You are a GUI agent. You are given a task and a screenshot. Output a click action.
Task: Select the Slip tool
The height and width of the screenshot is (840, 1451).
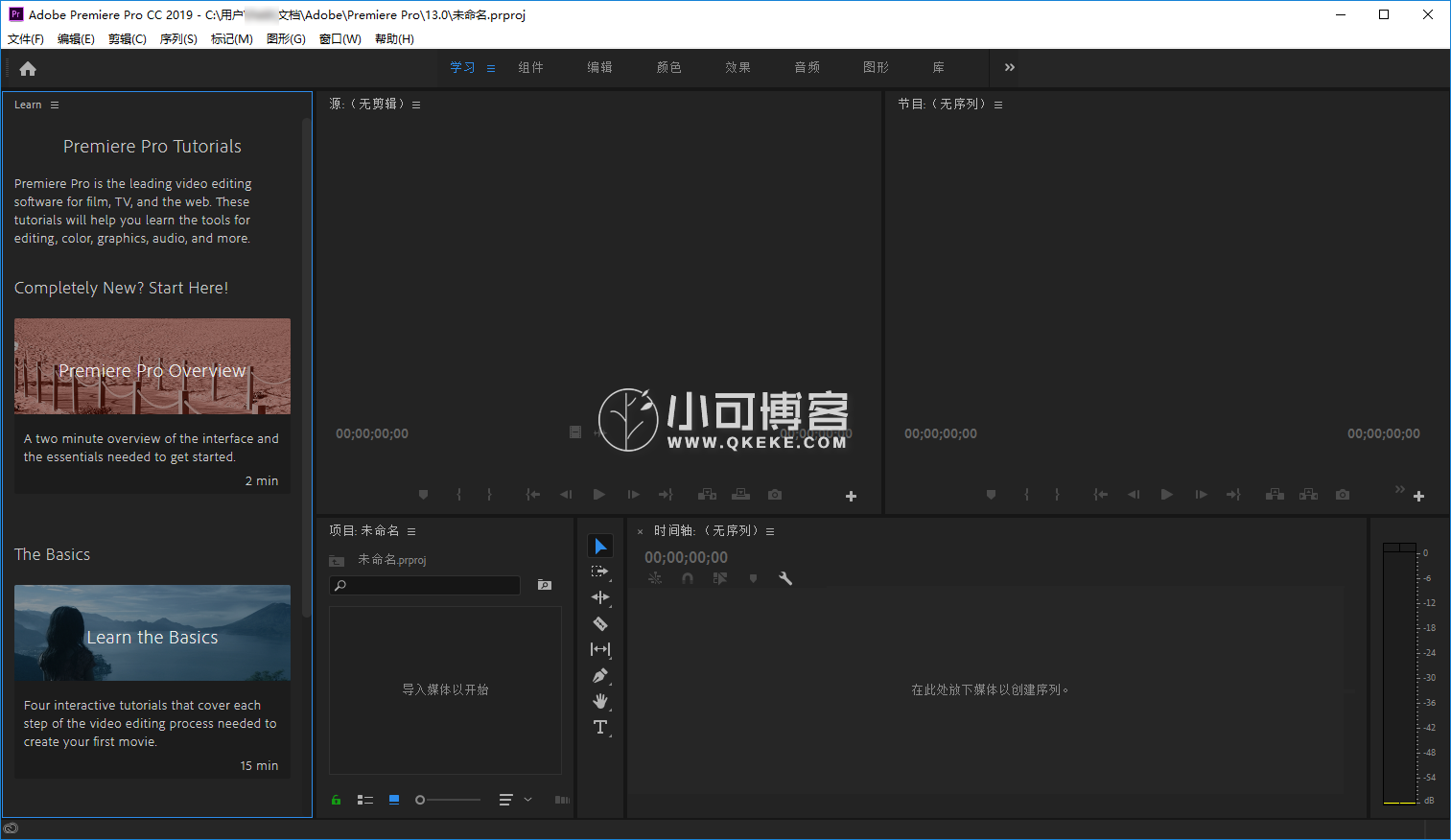(x=600, y=649)
